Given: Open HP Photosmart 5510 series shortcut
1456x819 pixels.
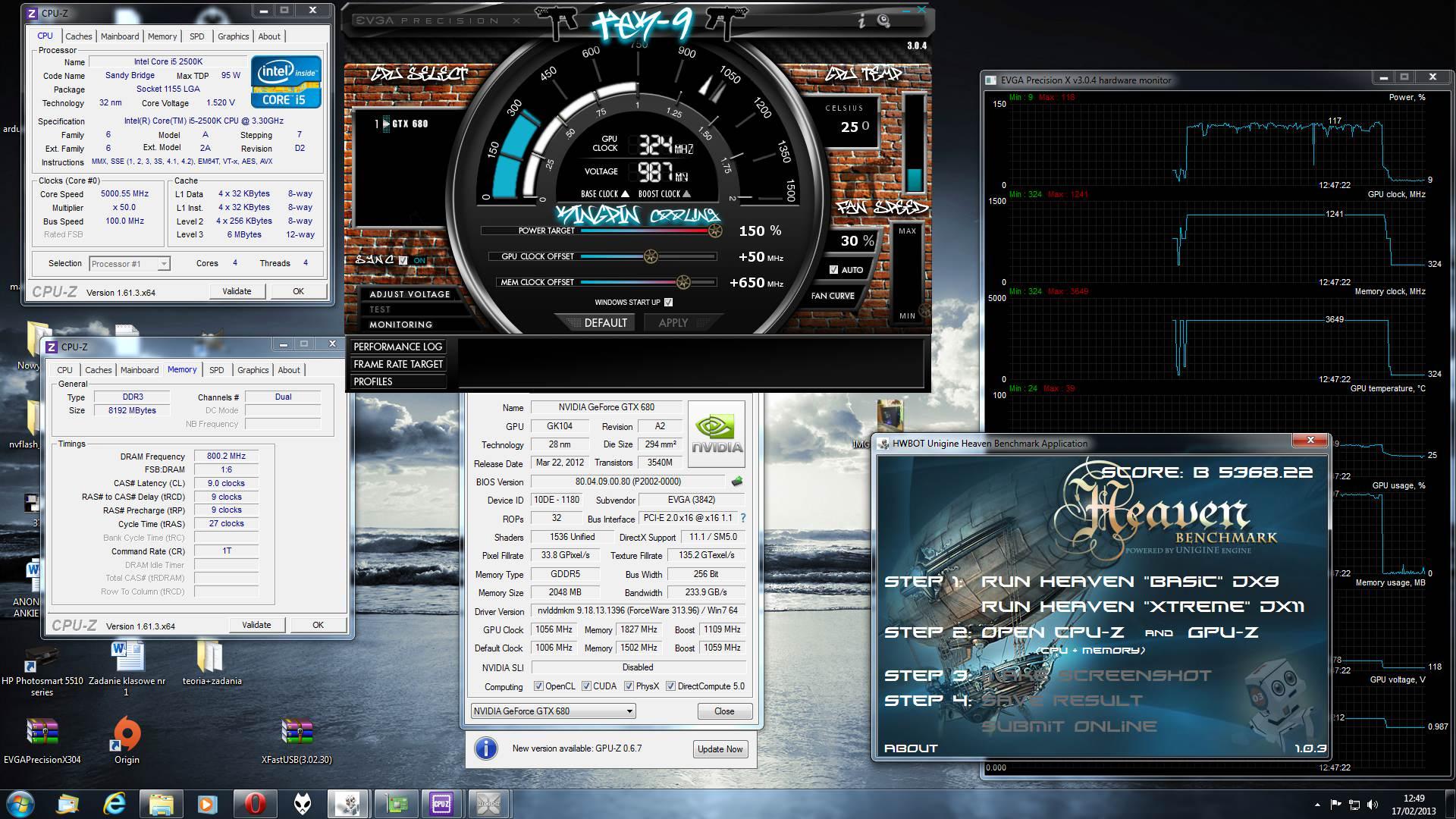Looking at the screenshot, I should [42, 671].
